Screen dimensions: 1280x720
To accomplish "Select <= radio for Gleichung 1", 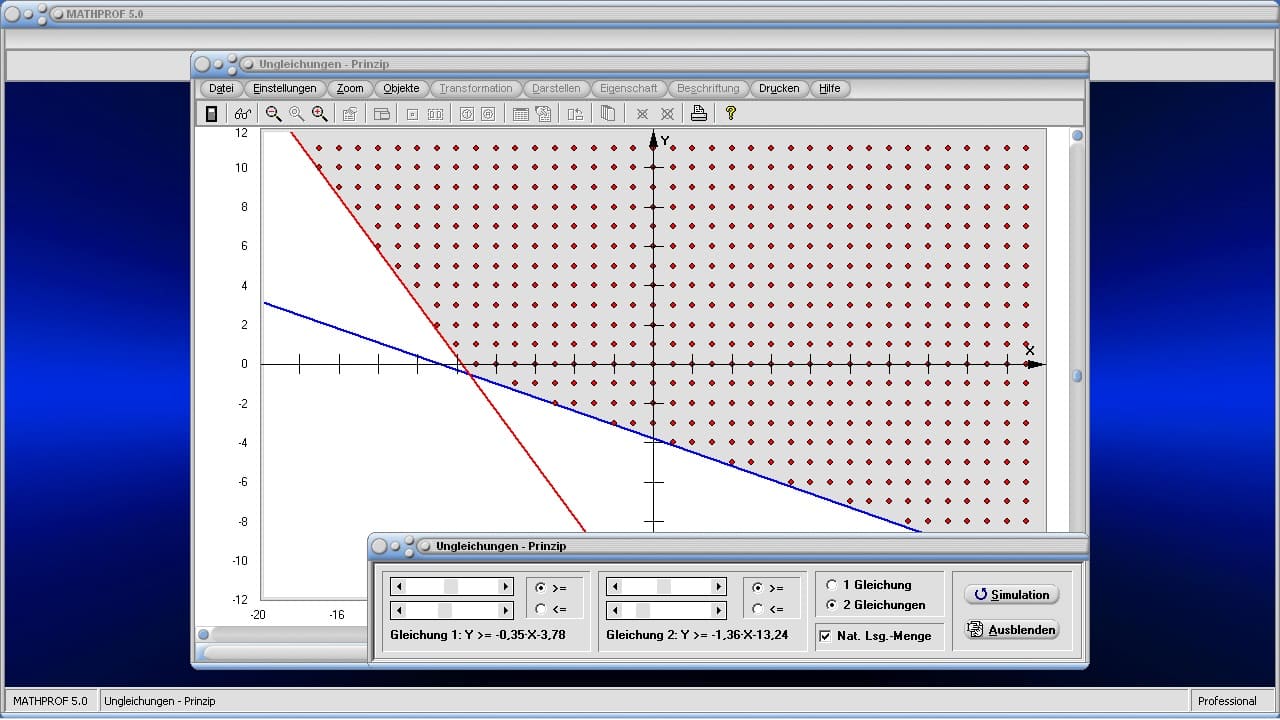I will pos(541,609).
